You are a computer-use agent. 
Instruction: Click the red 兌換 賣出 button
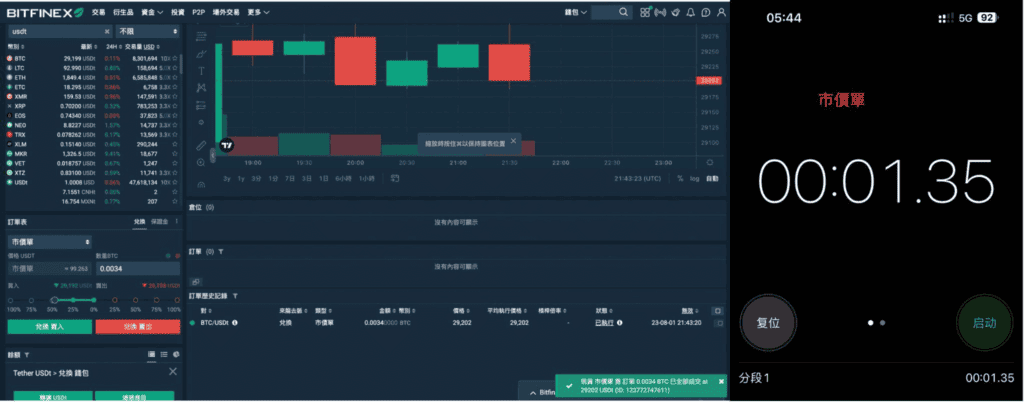click(x=138, y=326)
